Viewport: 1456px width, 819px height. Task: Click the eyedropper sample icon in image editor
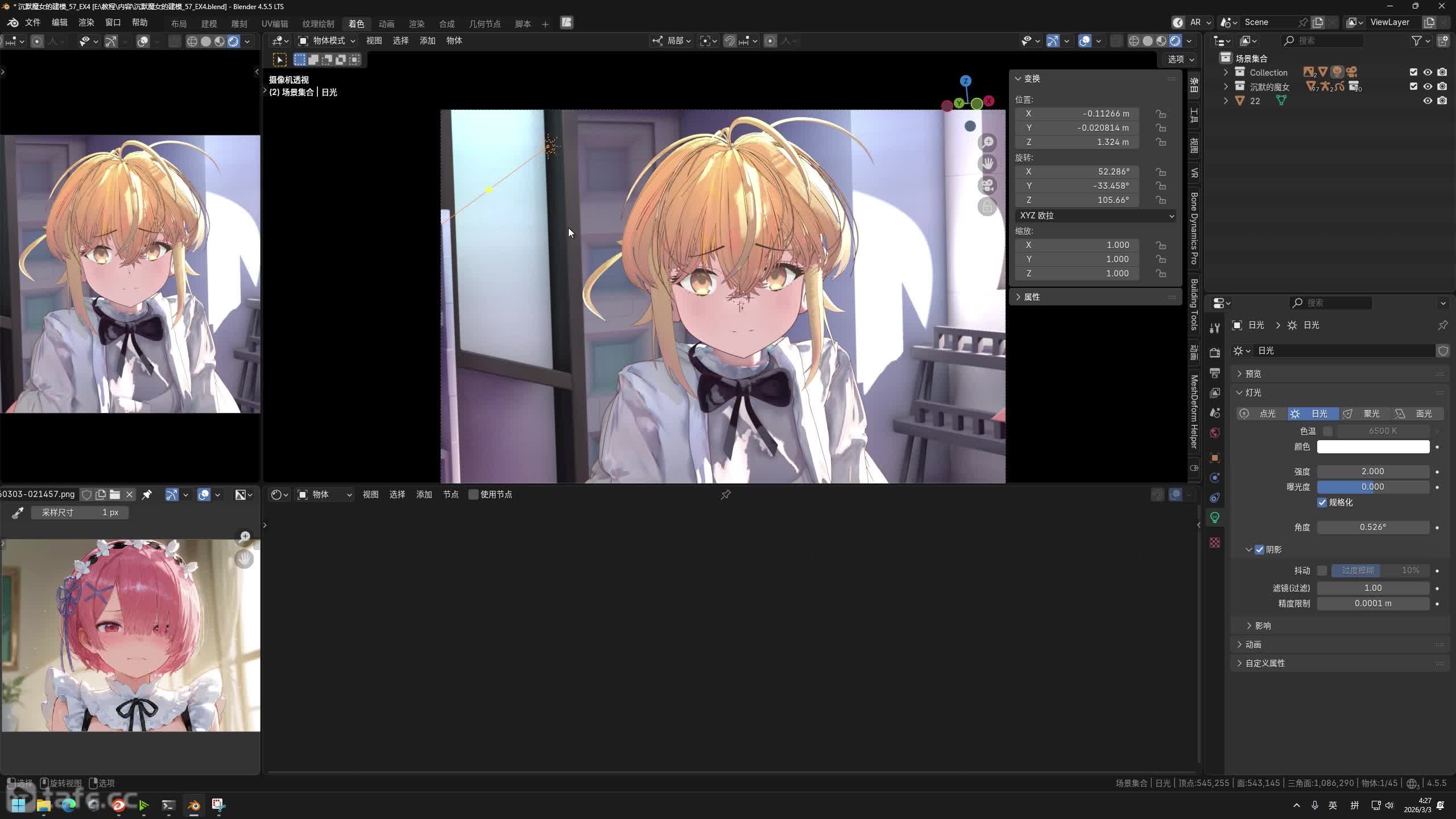[18, 513]
